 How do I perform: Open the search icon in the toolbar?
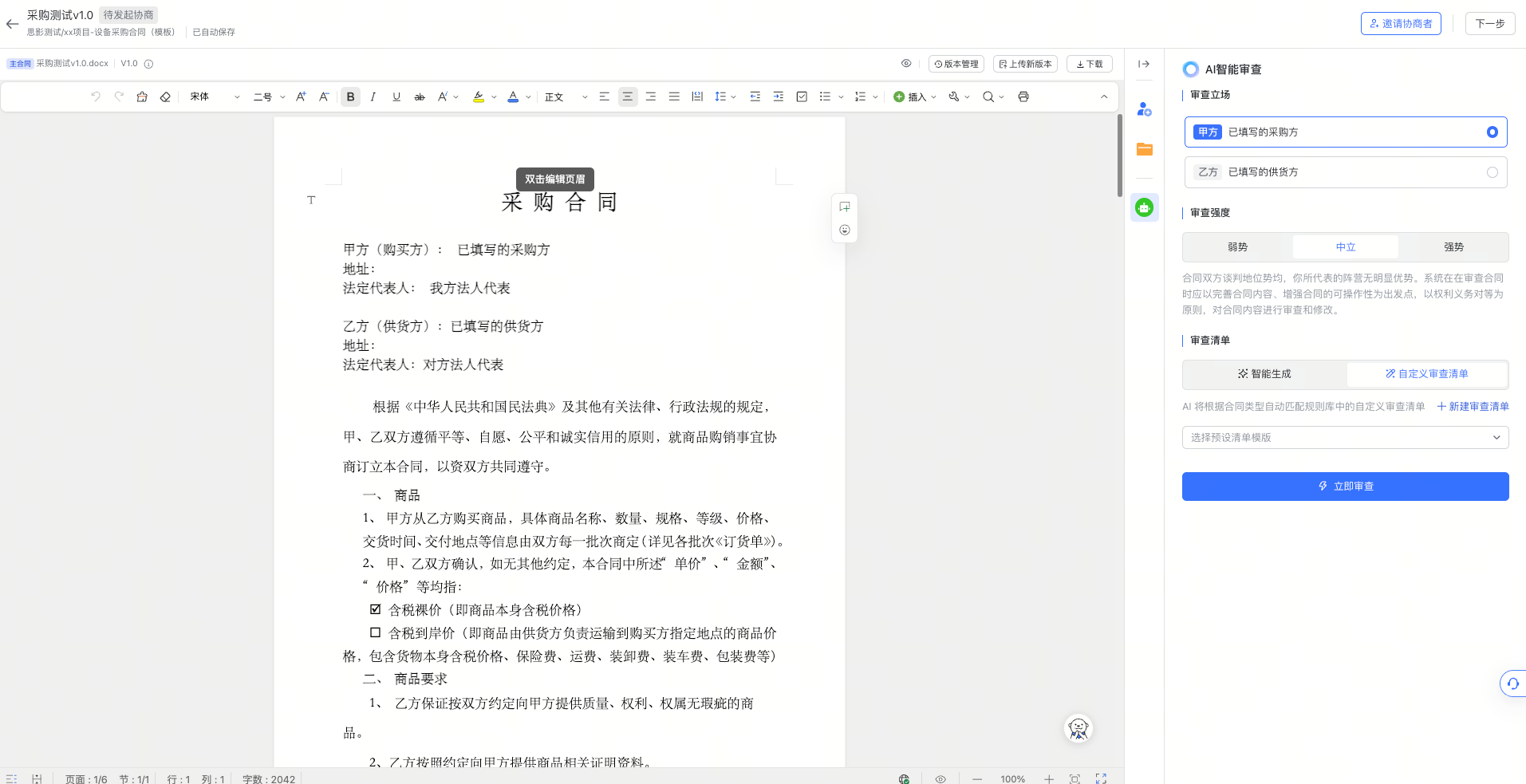tap(988, 97)
